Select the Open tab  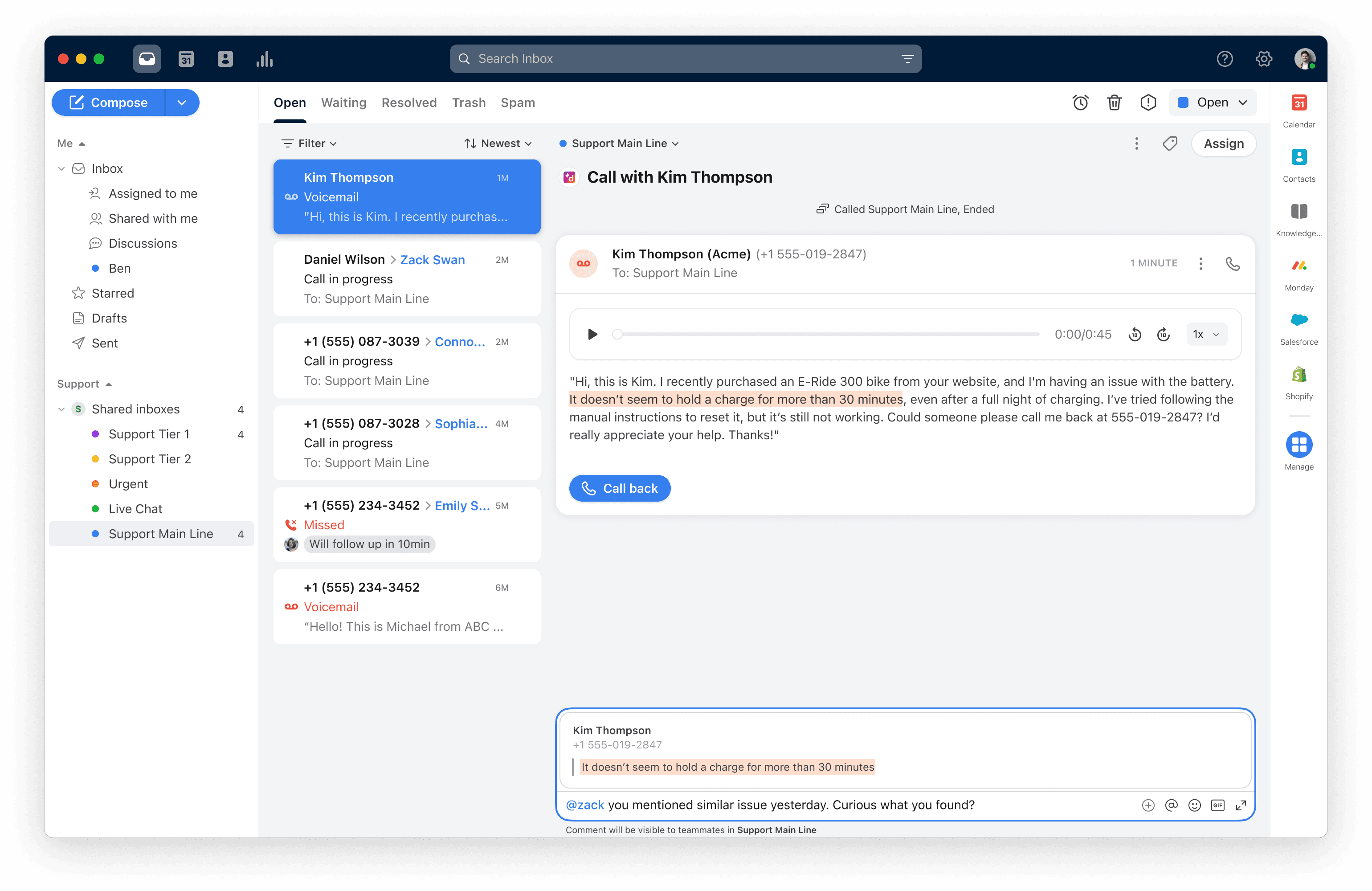(290, 102)
